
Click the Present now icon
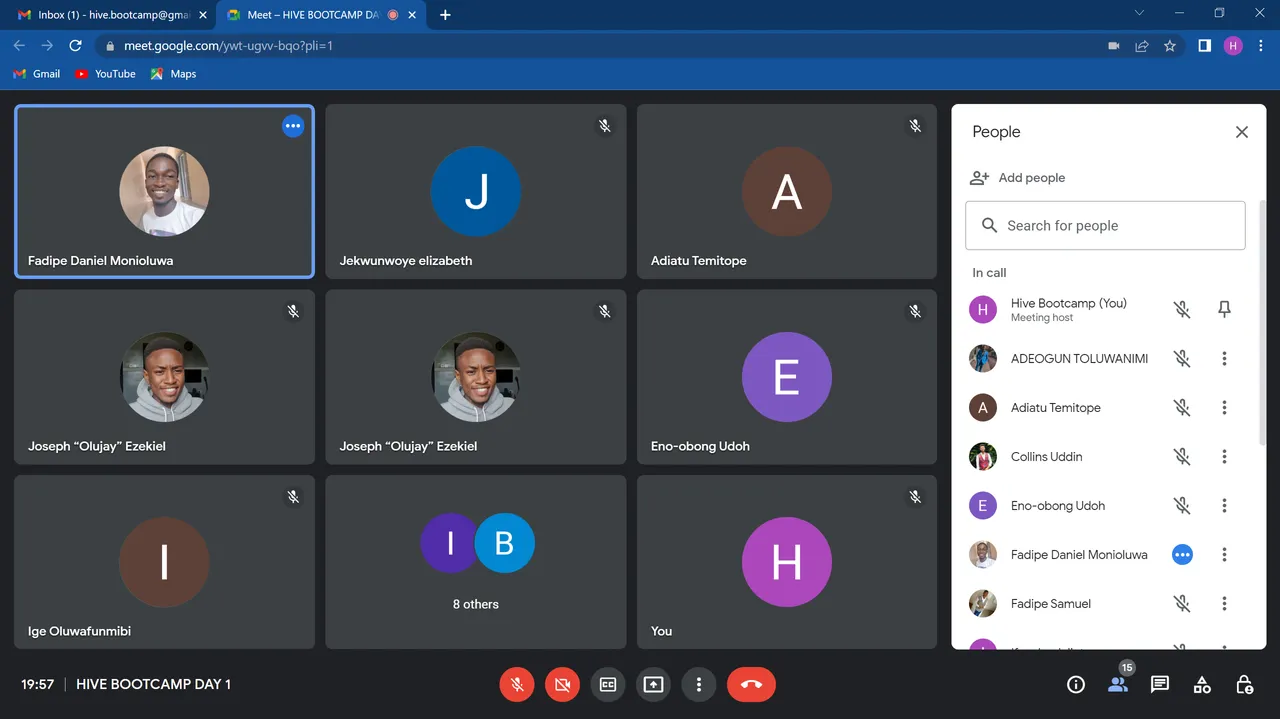pyautogui.click(x=653, y=685)
